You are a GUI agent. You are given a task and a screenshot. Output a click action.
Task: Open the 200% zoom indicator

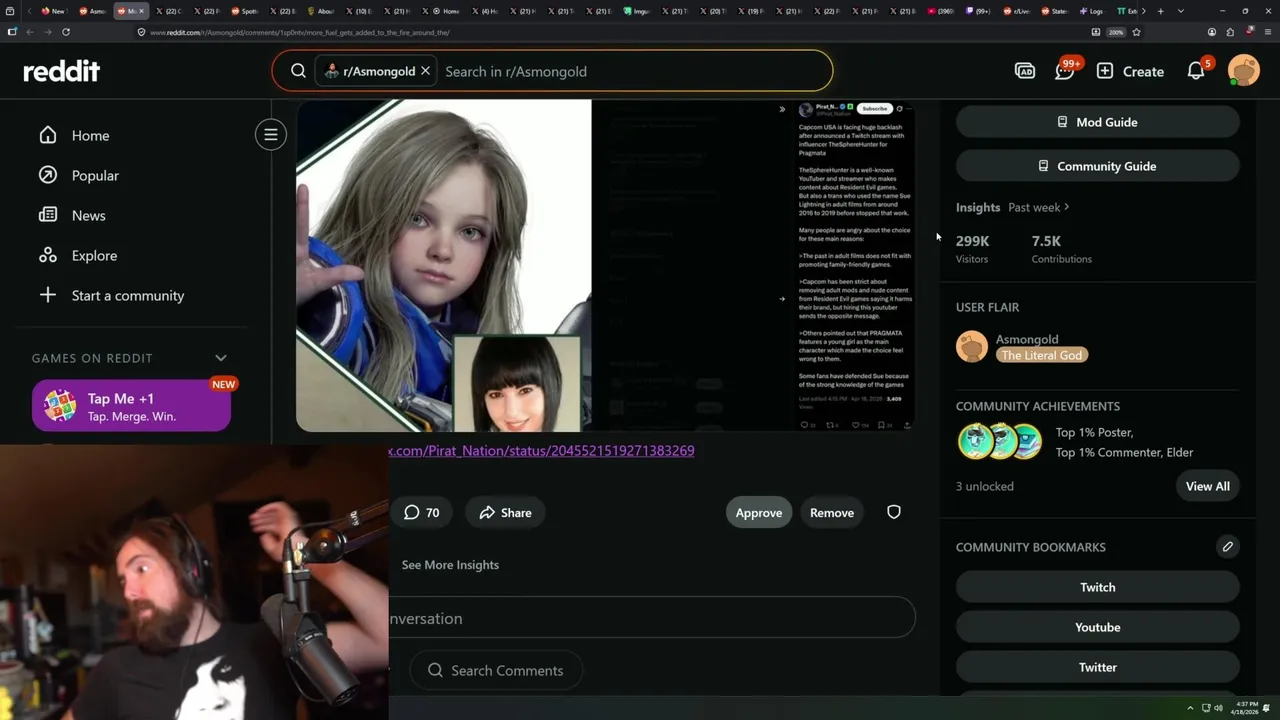coord(1116,32)
